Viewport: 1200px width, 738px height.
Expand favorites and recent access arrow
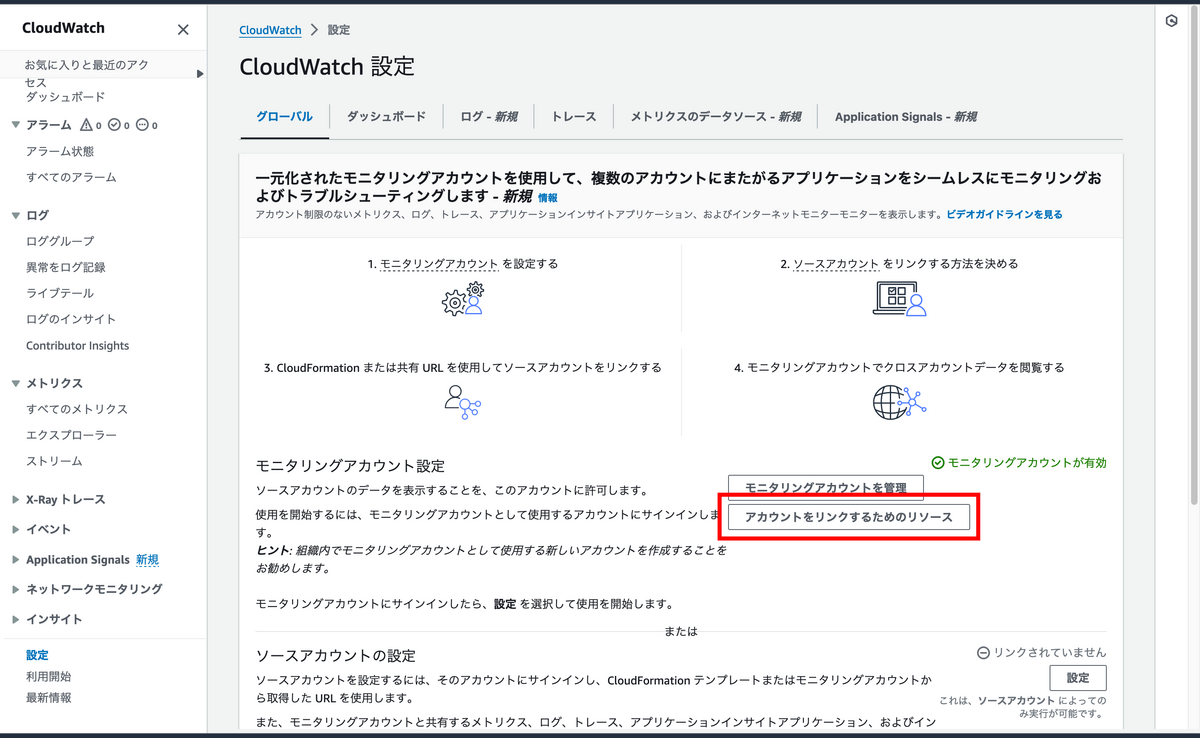coord(200,73)
